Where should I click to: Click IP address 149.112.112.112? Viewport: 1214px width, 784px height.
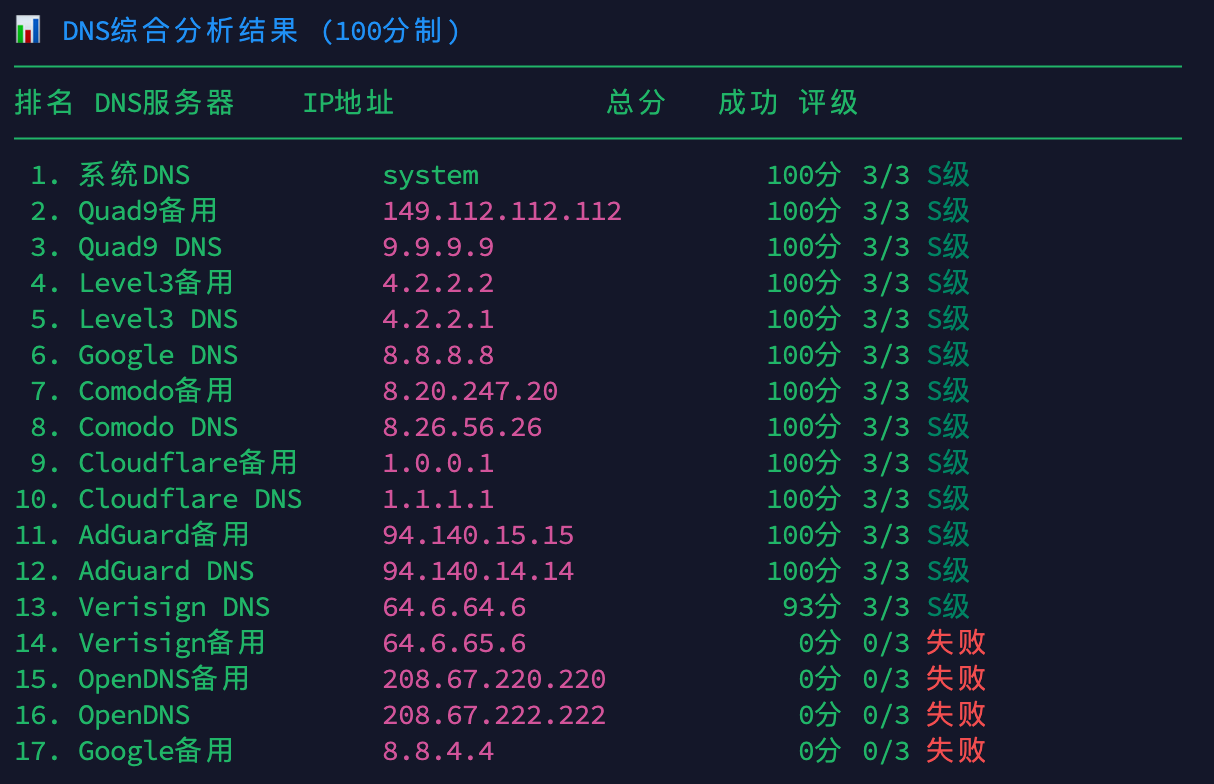tap(502, 210)
